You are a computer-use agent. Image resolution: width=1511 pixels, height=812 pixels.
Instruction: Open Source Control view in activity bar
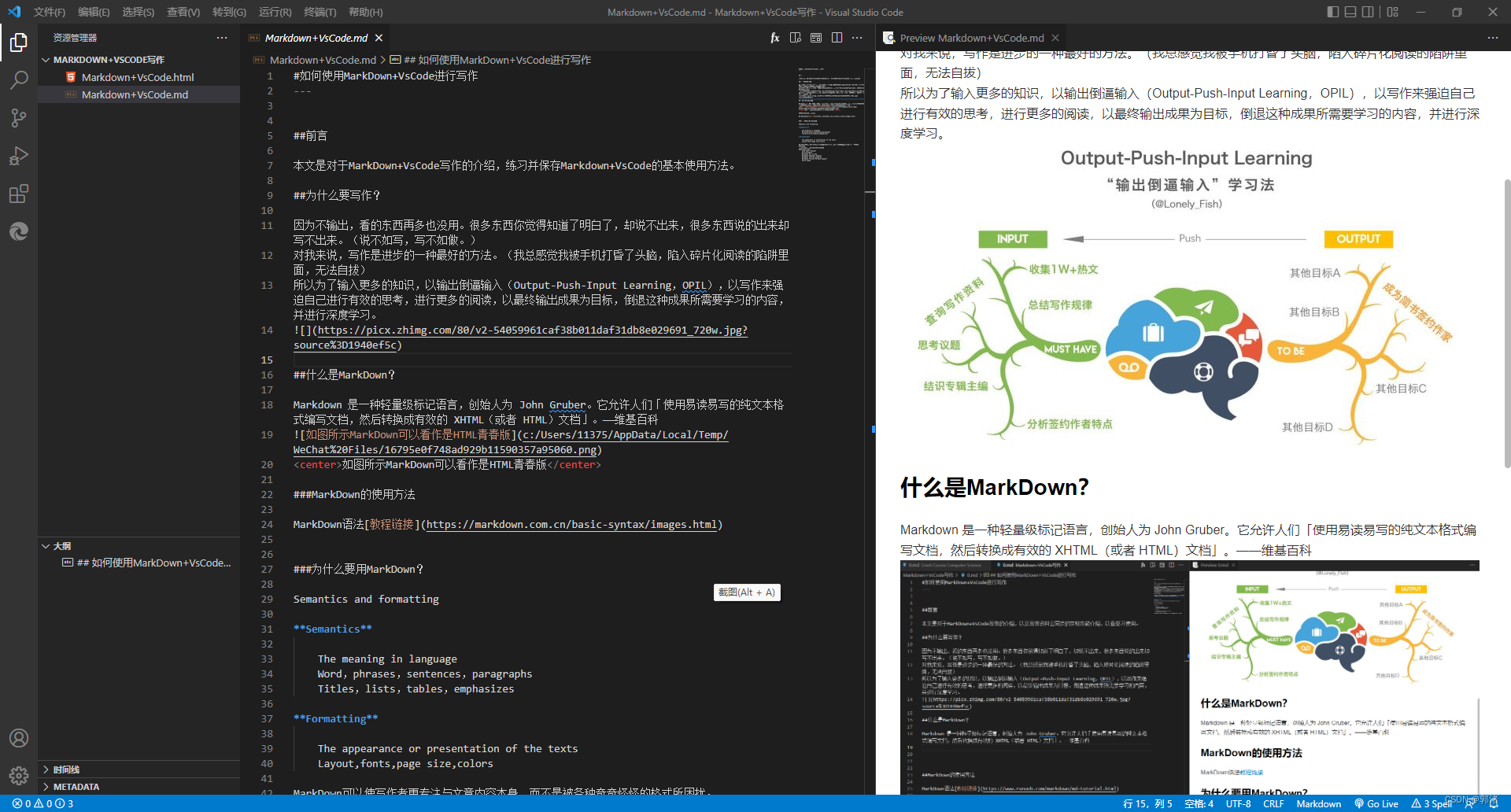pyautogui.click(x=19, y=117)
